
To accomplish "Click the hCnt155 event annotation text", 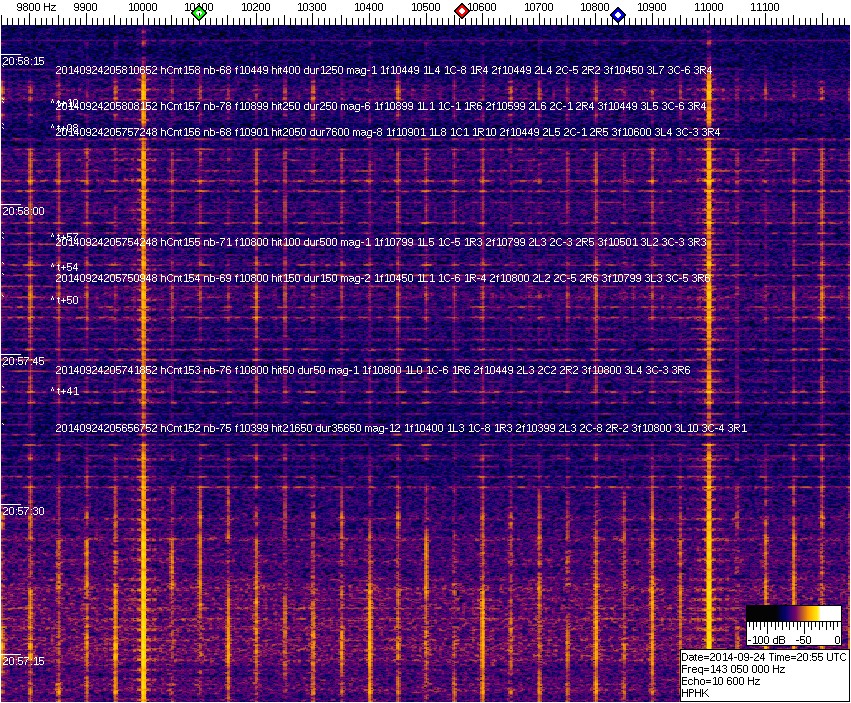I will [381, 242].
